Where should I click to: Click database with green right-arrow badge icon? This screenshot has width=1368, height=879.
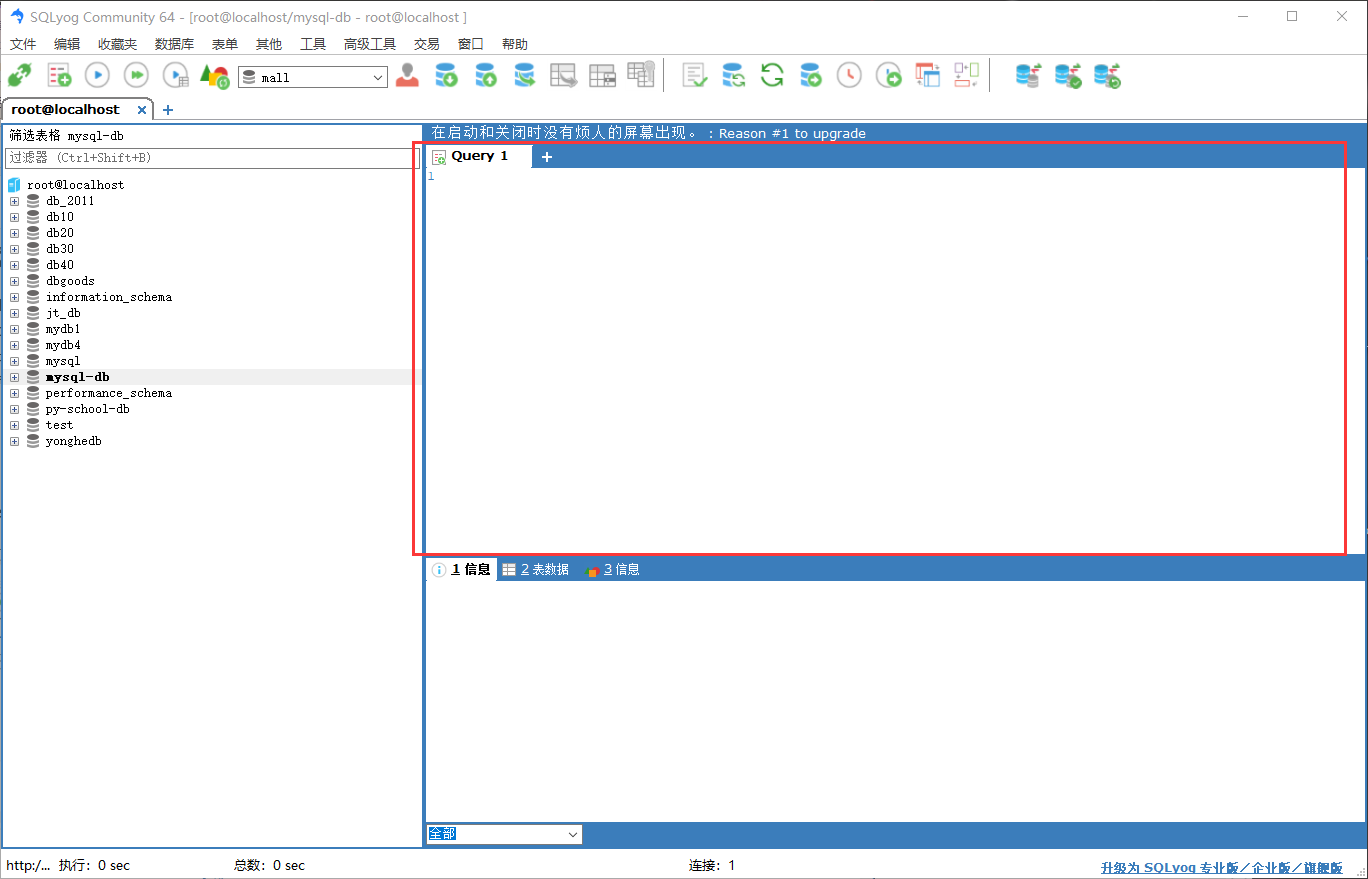(x=810, y=76)
